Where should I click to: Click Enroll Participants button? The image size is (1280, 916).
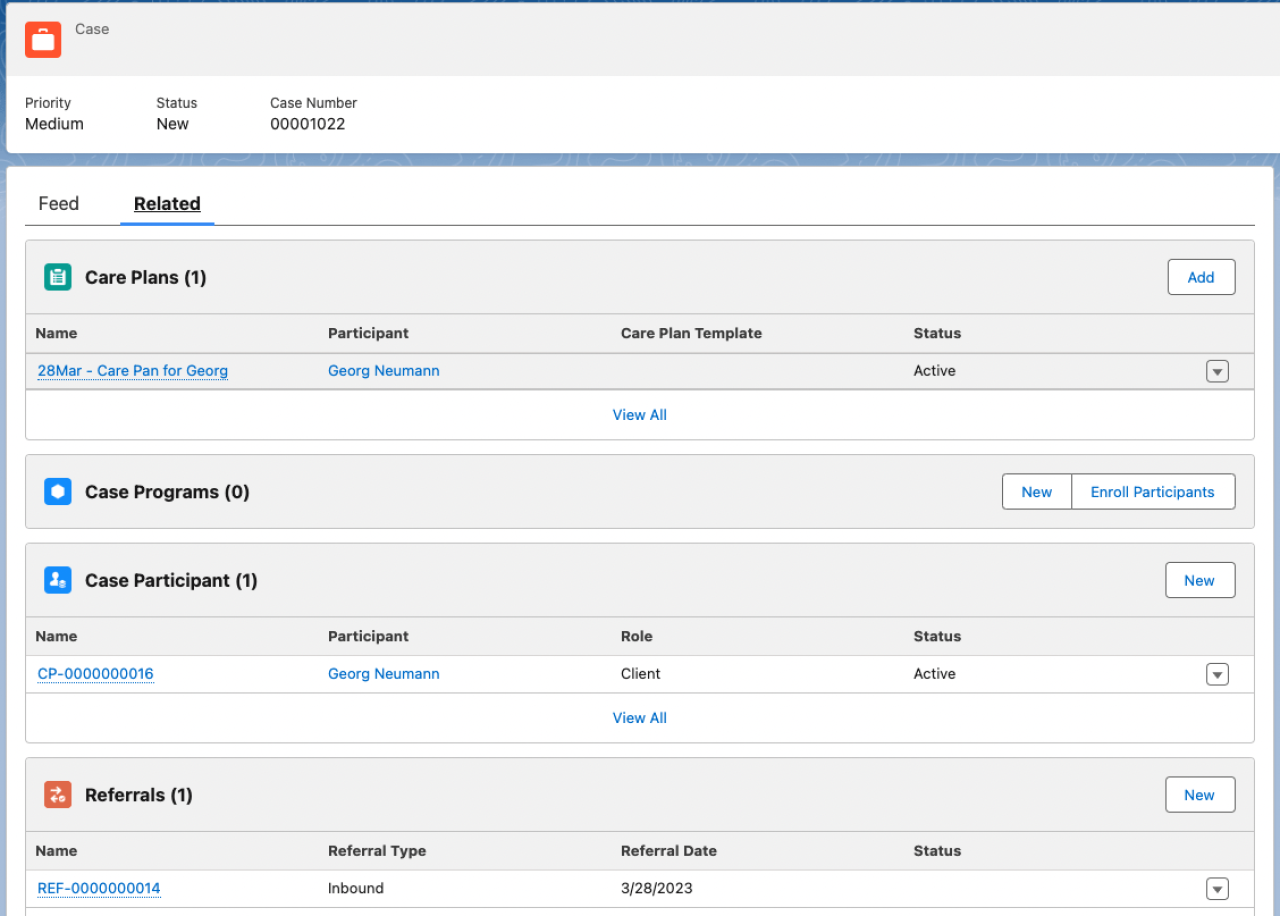pyautogui.click(x=1153, y=492)
